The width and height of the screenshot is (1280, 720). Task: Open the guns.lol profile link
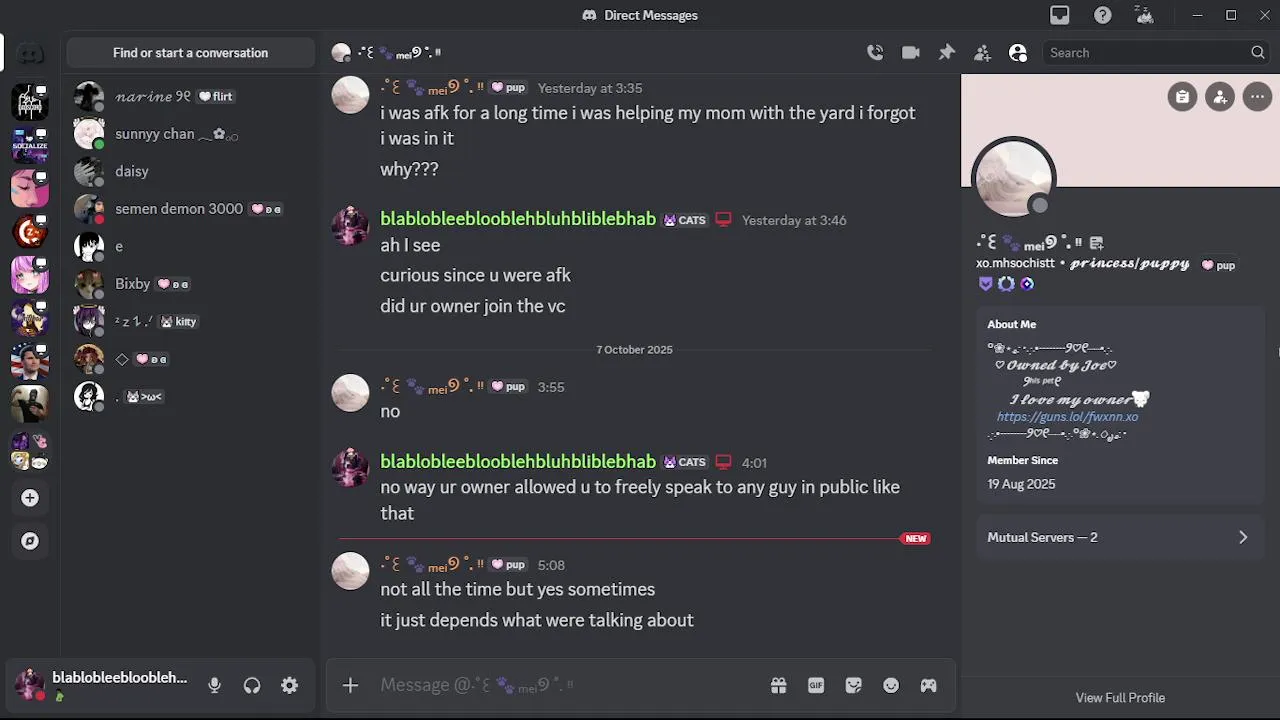[x=1067, y=417]
